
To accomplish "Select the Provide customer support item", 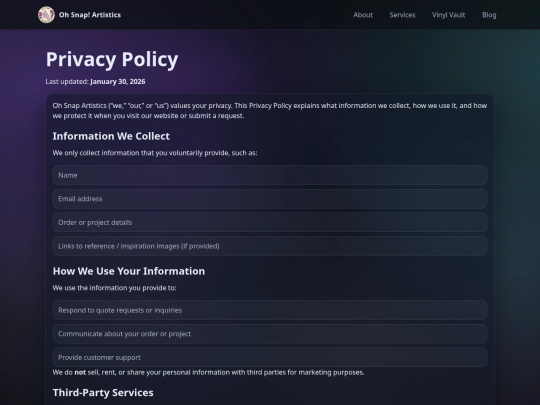I will pos(270,357).
